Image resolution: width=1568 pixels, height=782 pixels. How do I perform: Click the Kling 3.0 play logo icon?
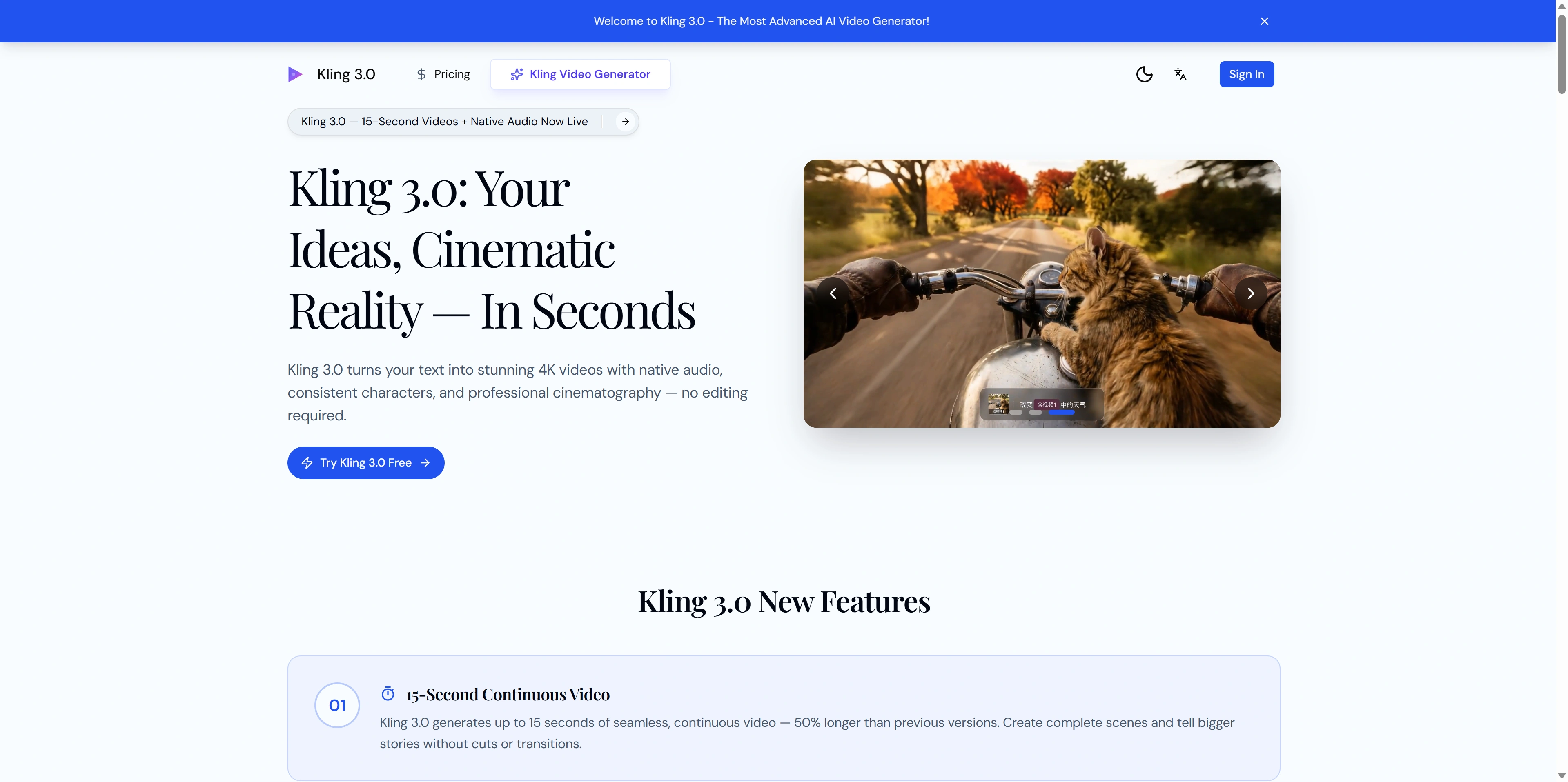(x=295, y=74)
